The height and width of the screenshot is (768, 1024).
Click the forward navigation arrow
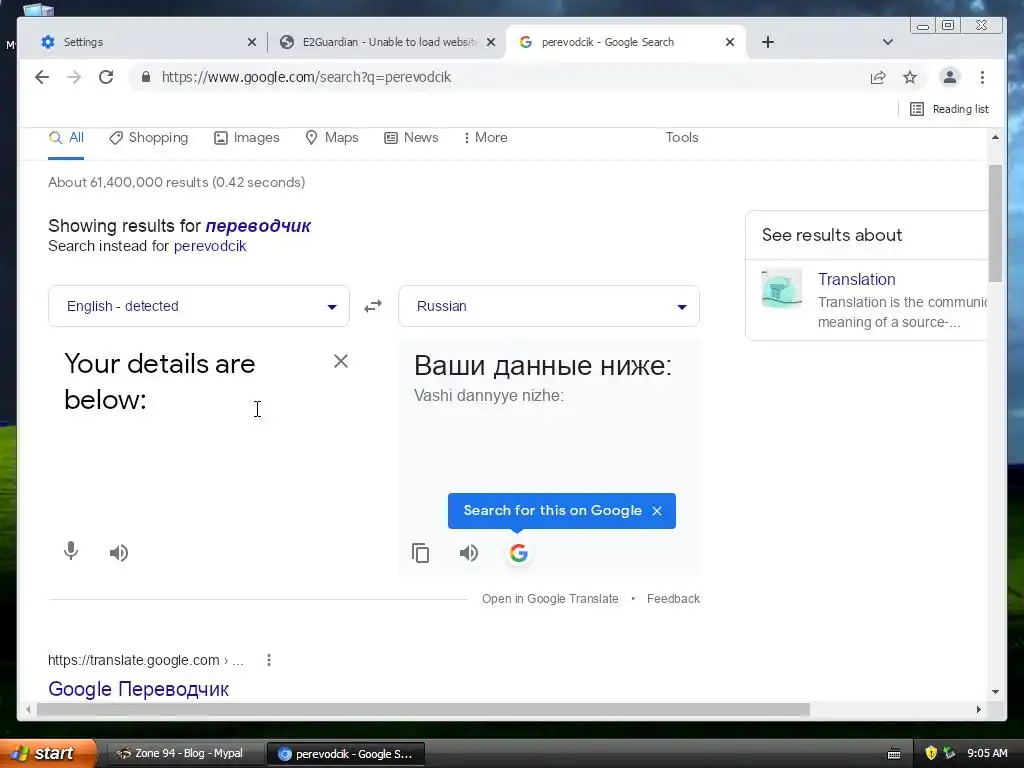click(74, 77)
